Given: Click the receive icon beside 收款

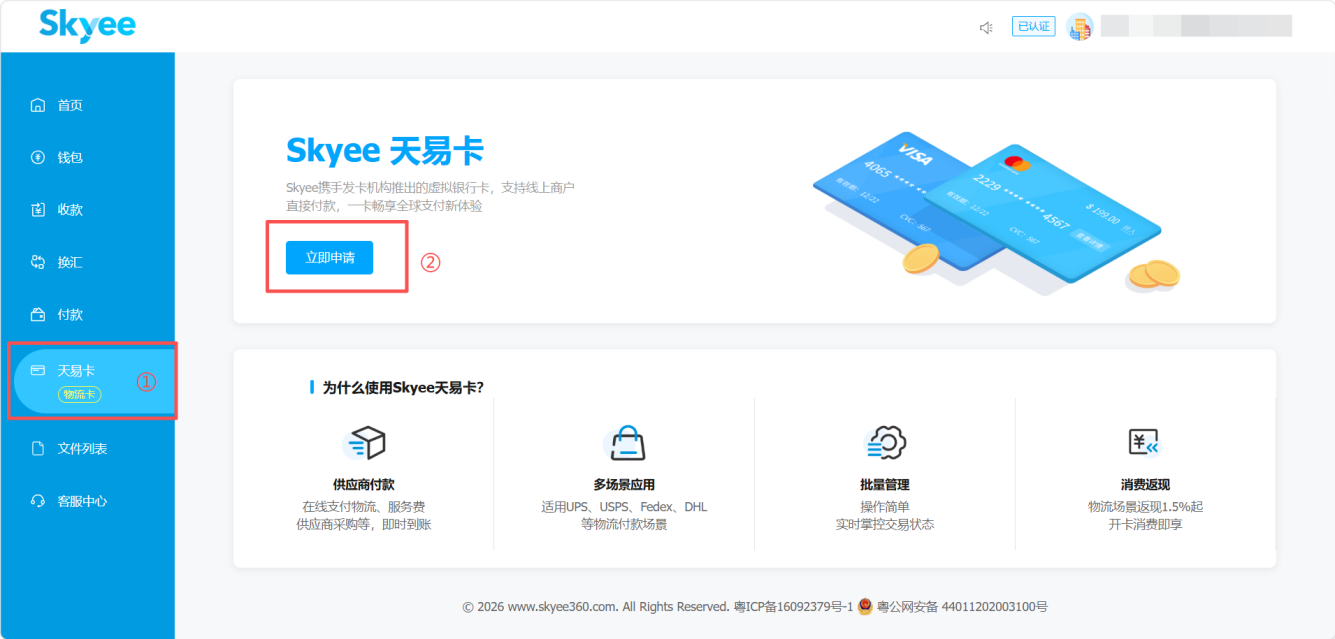Looking at the screenshot, I should point(38,209).
